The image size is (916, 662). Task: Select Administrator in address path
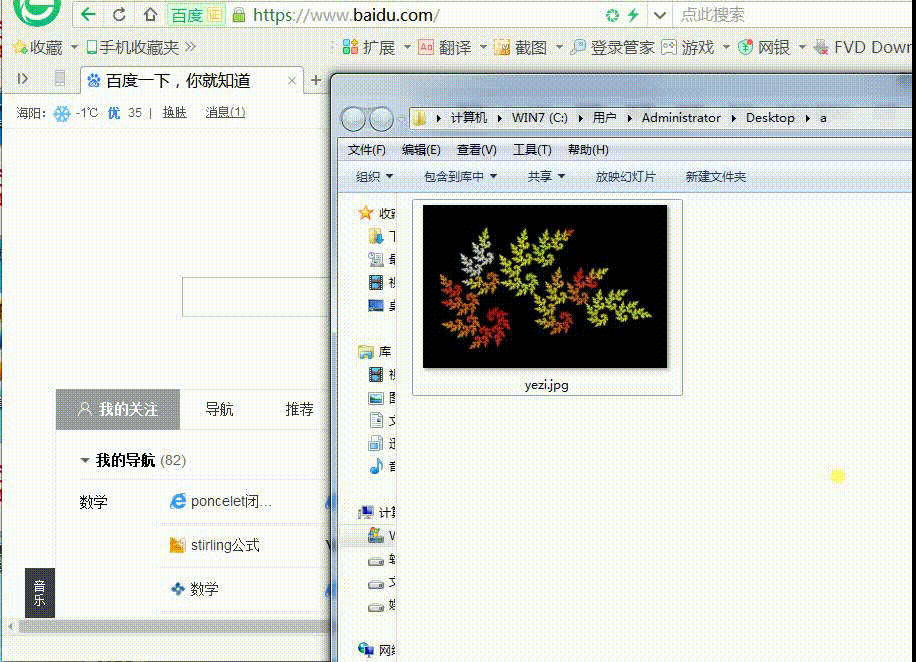pyautogui.click(x=681, y=118)
